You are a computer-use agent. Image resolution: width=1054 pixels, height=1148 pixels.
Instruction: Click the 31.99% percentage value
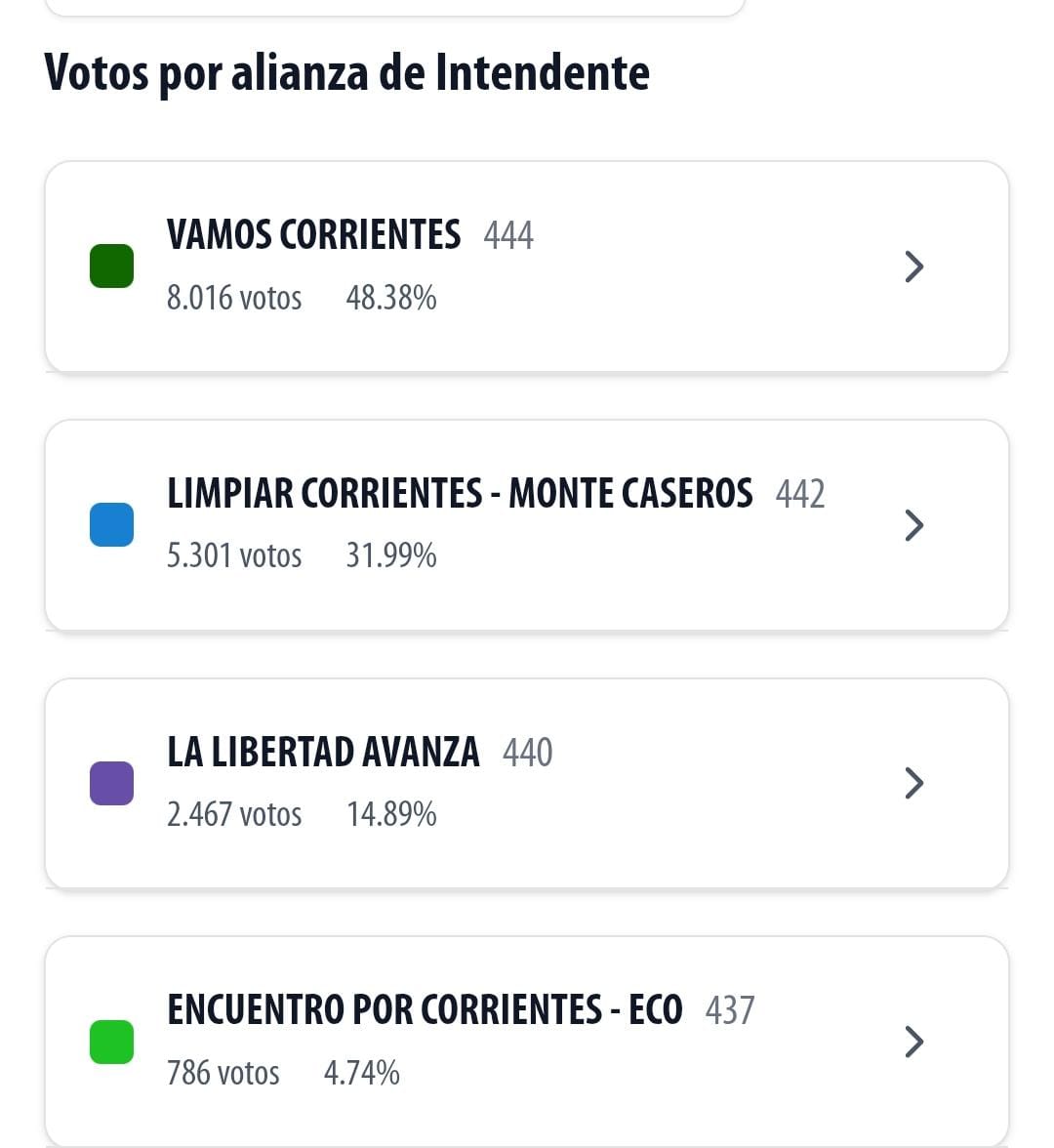tap(391, 556)
